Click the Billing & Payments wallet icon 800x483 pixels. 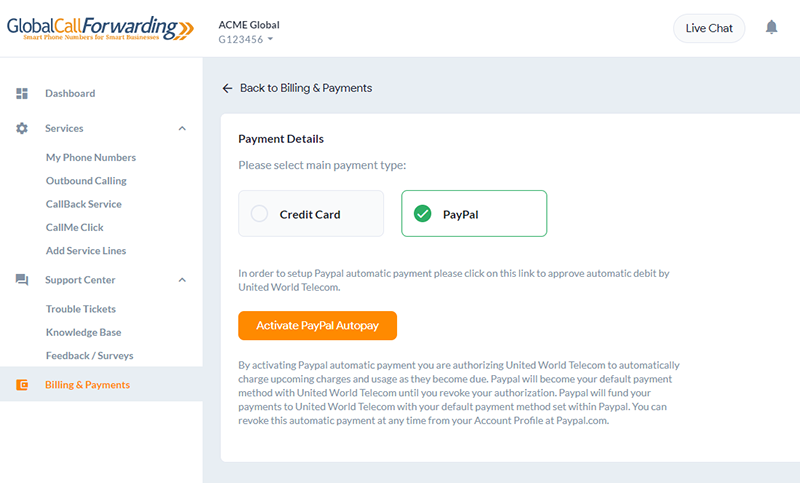coord(22,385)
